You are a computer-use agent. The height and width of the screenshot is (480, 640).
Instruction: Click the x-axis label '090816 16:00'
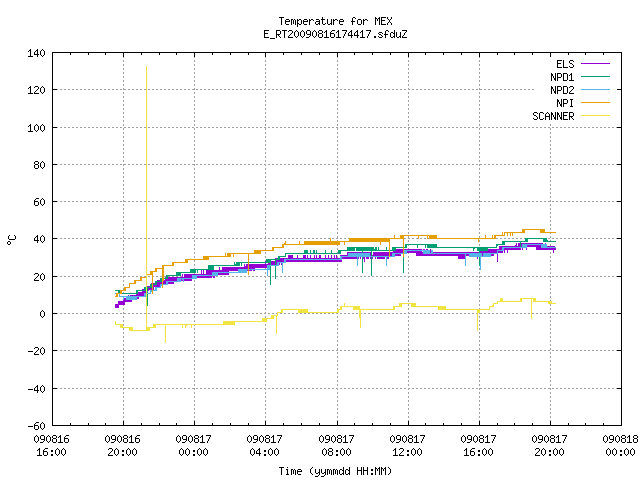tap(51, 446)
